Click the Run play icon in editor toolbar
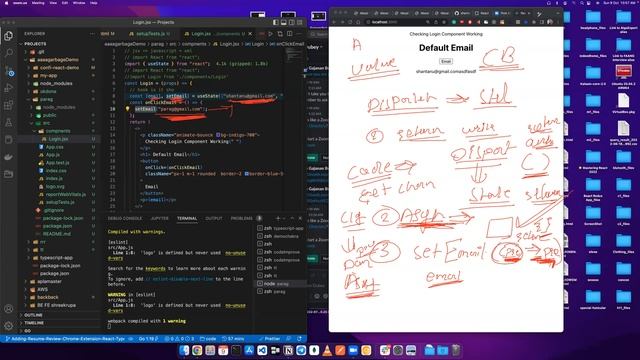 271,34
